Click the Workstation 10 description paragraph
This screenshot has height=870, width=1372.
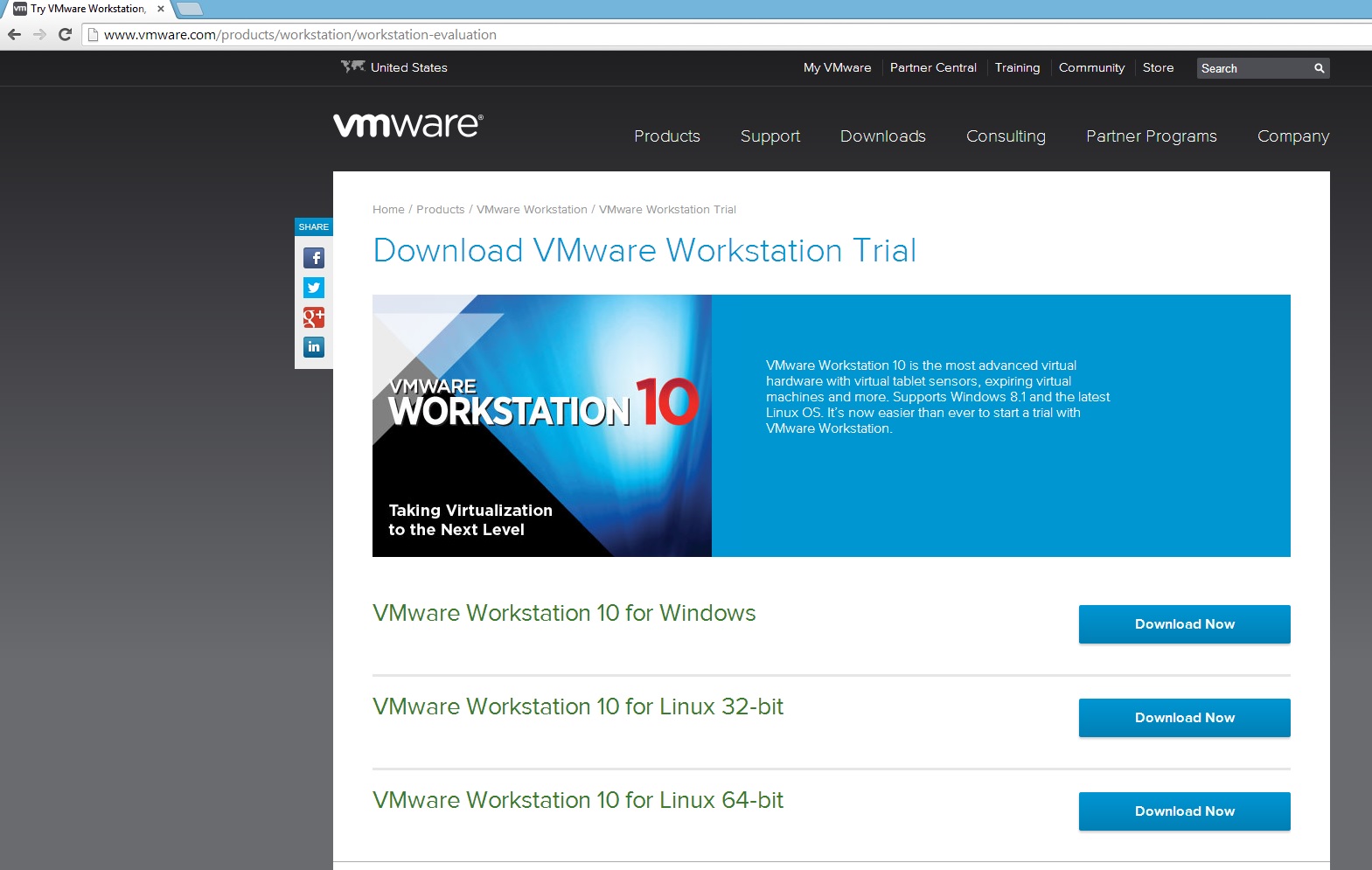pyautogui.click(x=937, y=397)
